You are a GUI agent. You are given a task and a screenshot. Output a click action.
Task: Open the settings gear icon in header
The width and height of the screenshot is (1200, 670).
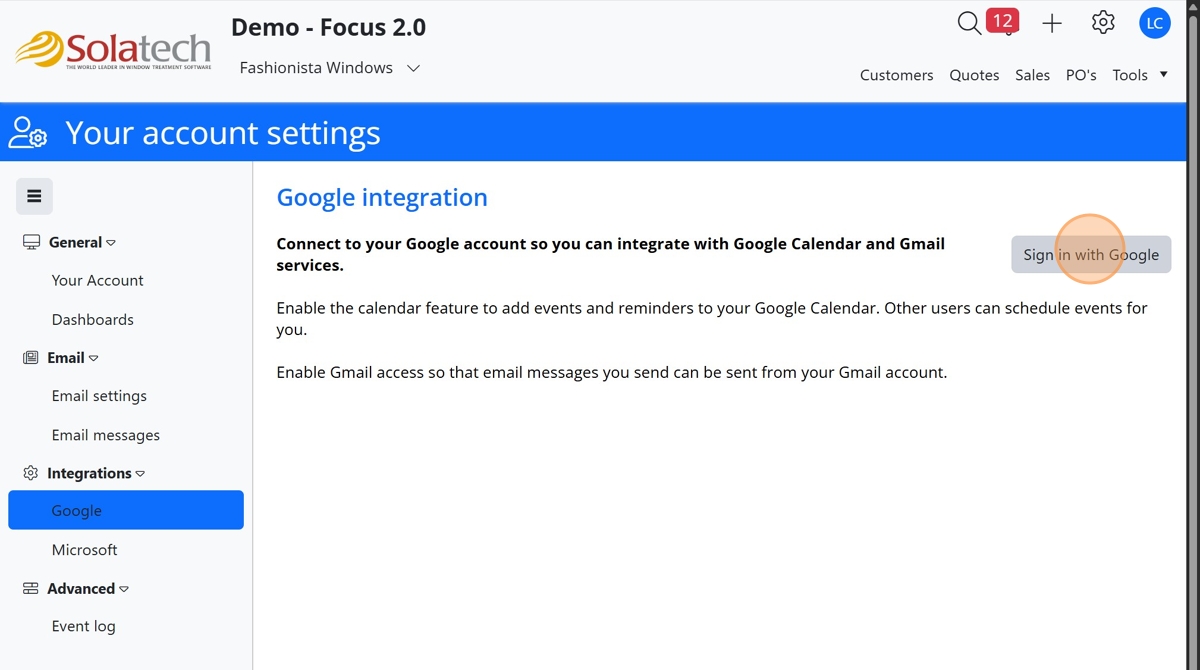pyautogui.click(x=1103, y=23)
